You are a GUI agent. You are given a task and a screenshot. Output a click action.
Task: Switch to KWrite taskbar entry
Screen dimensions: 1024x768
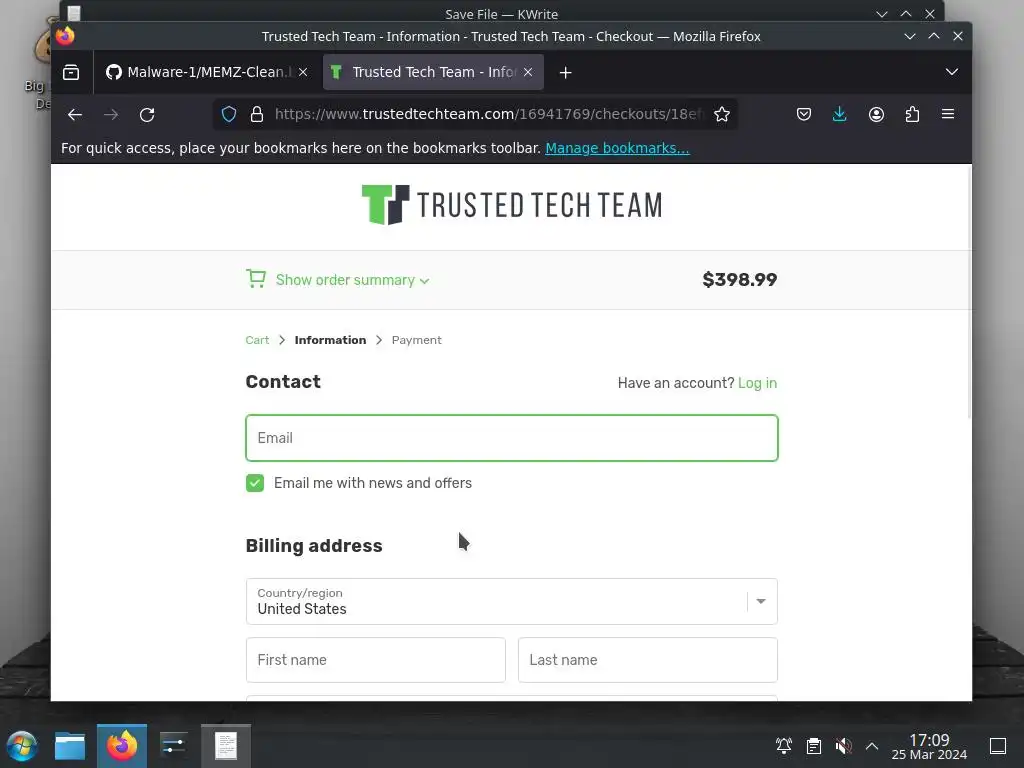click(x=226, y=746)
